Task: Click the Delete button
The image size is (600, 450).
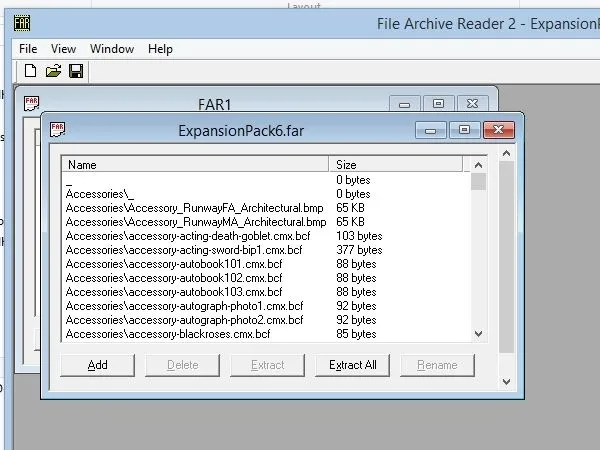Action: tap(183, 365)
